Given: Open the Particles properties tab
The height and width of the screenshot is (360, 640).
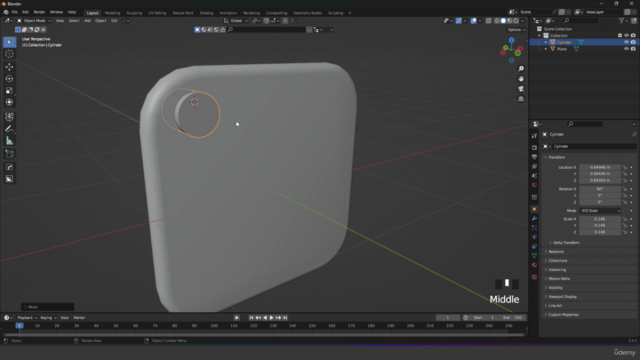Looking at the screenshot, I should coord(534,228).
